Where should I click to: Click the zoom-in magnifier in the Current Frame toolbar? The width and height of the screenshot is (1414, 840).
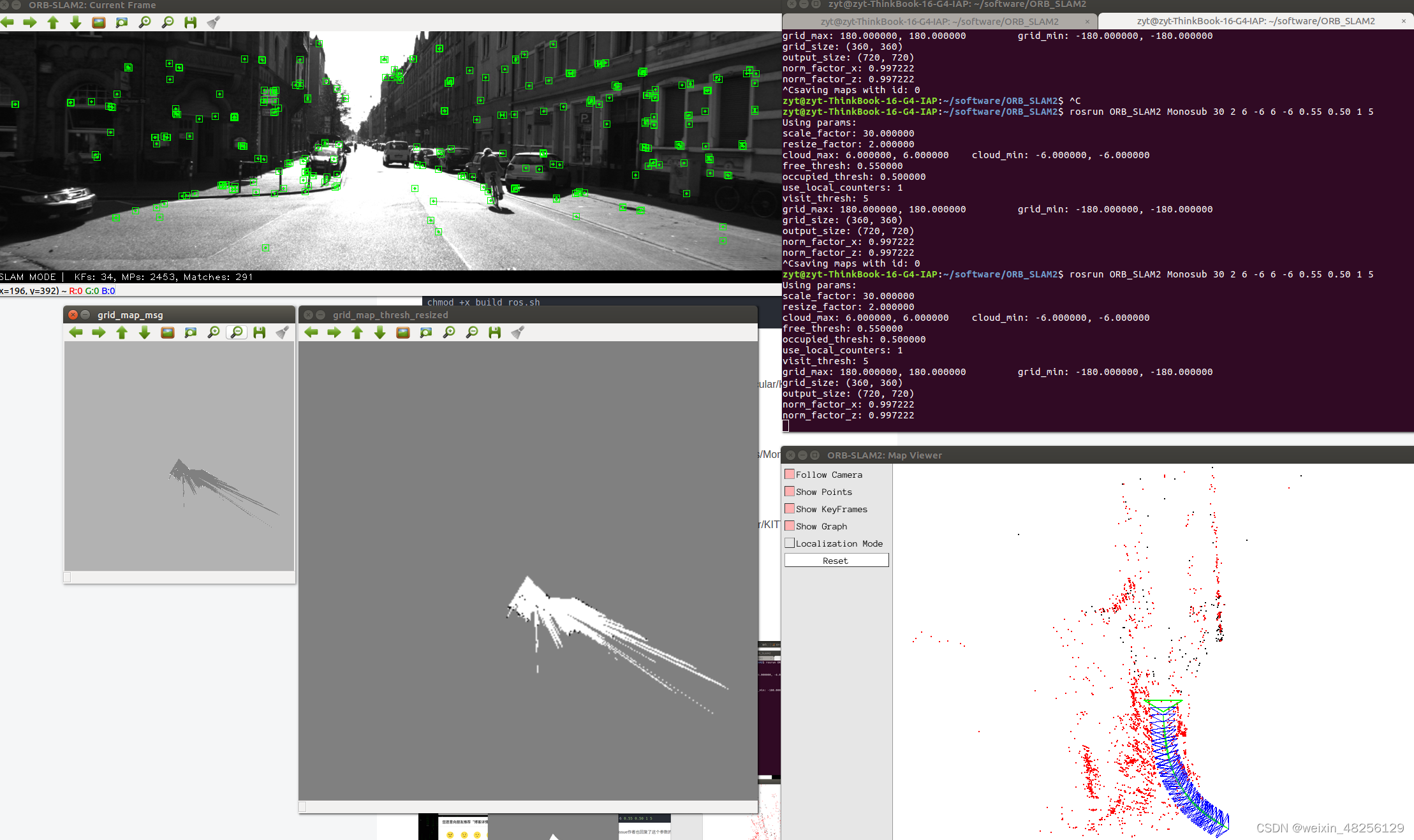145,22
